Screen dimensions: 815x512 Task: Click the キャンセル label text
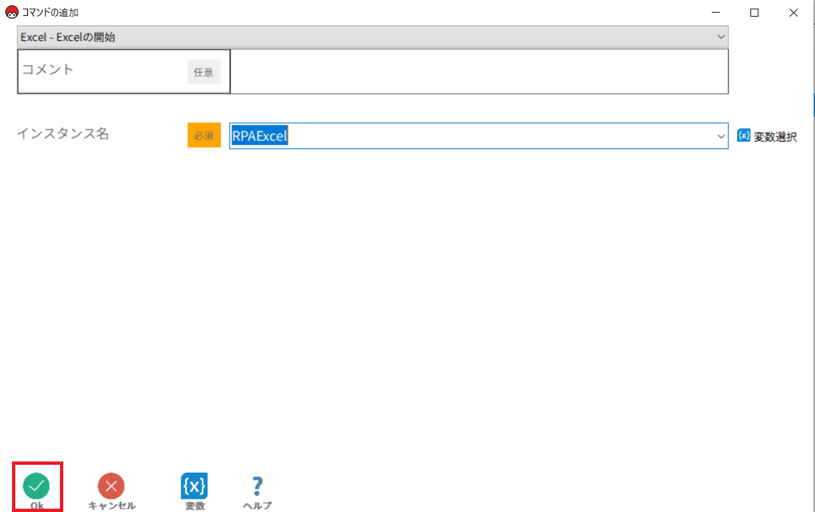(111, 506)
